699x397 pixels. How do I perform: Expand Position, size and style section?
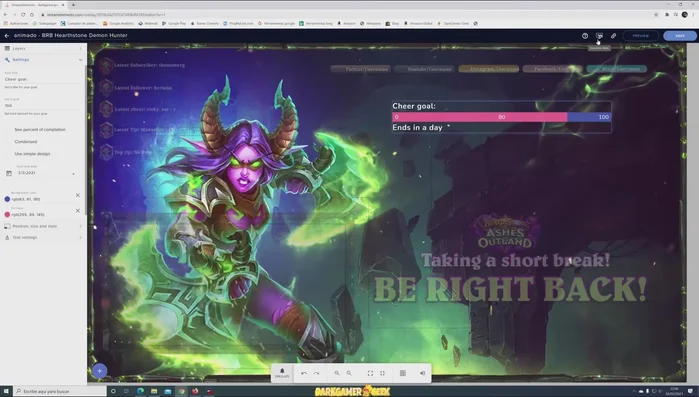[x=43, y=226]
